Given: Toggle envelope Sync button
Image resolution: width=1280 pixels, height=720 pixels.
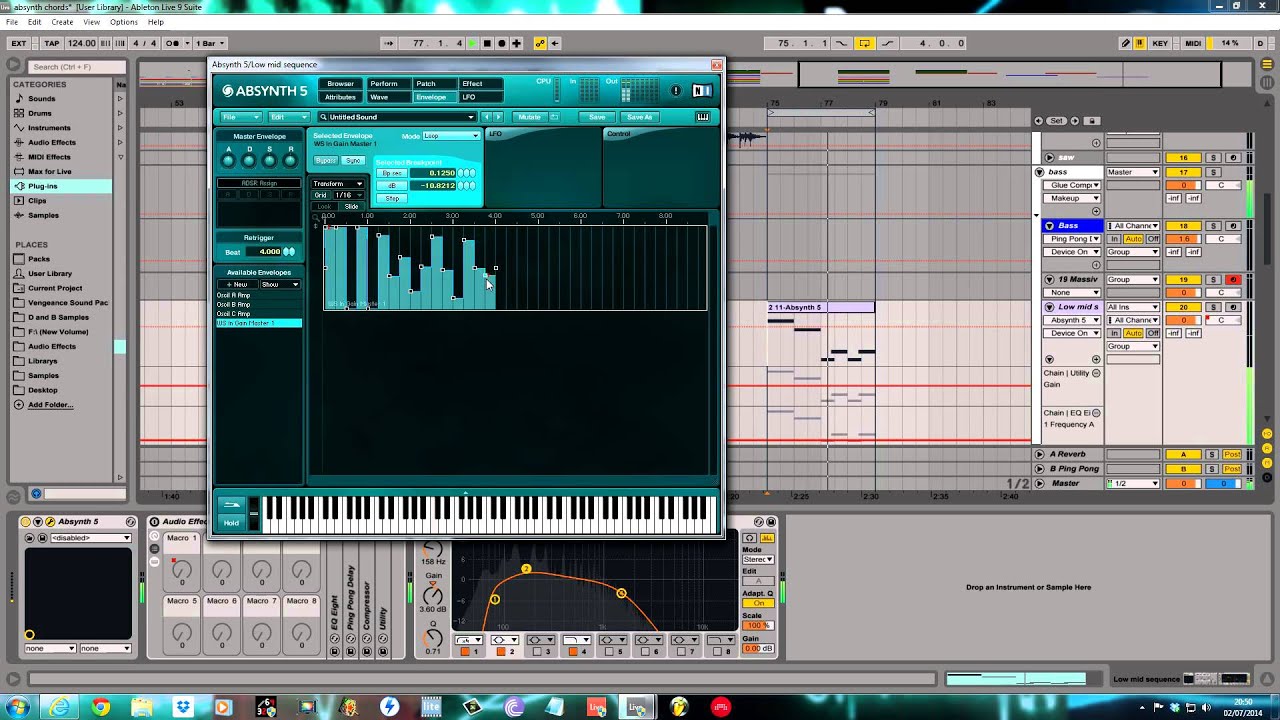Looking at the screenshot, I should point(353,161).
